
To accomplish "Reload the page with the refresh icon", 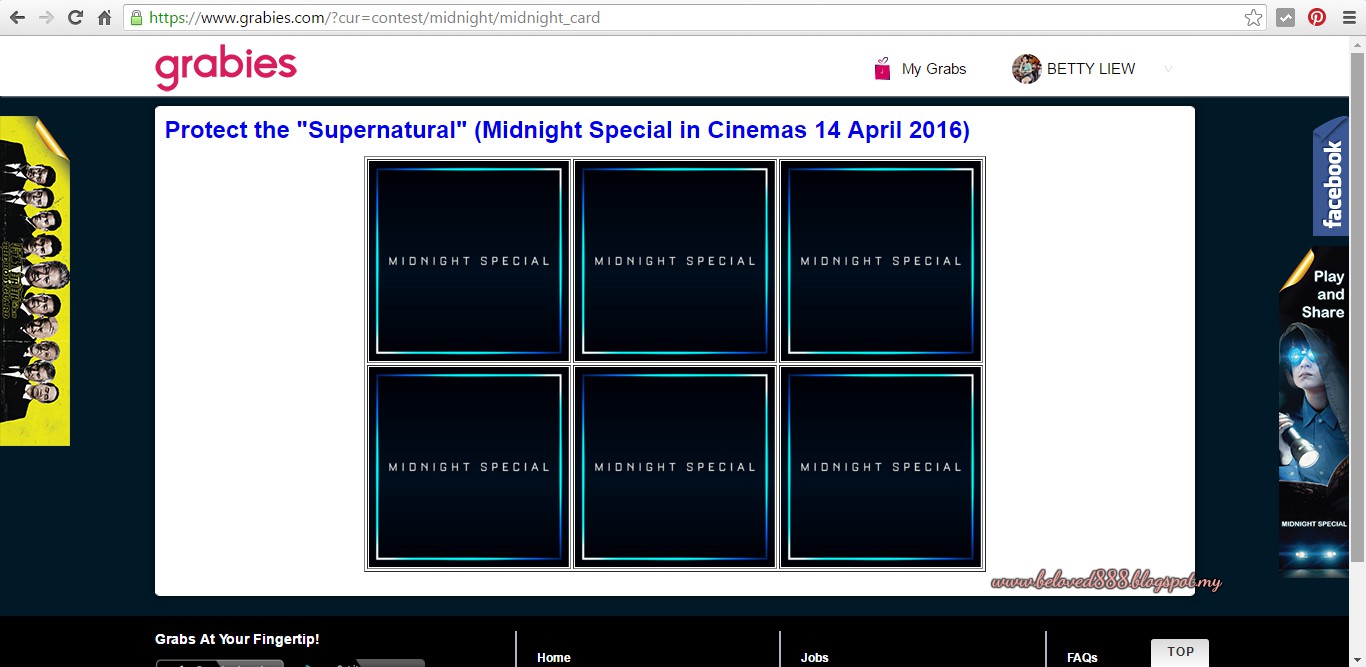I will (x=75, y=17).
